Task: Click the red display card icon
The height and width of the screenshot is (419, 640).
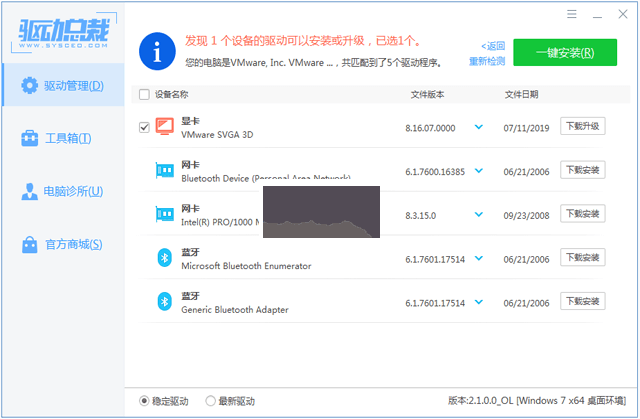Action: pos(164,126)
